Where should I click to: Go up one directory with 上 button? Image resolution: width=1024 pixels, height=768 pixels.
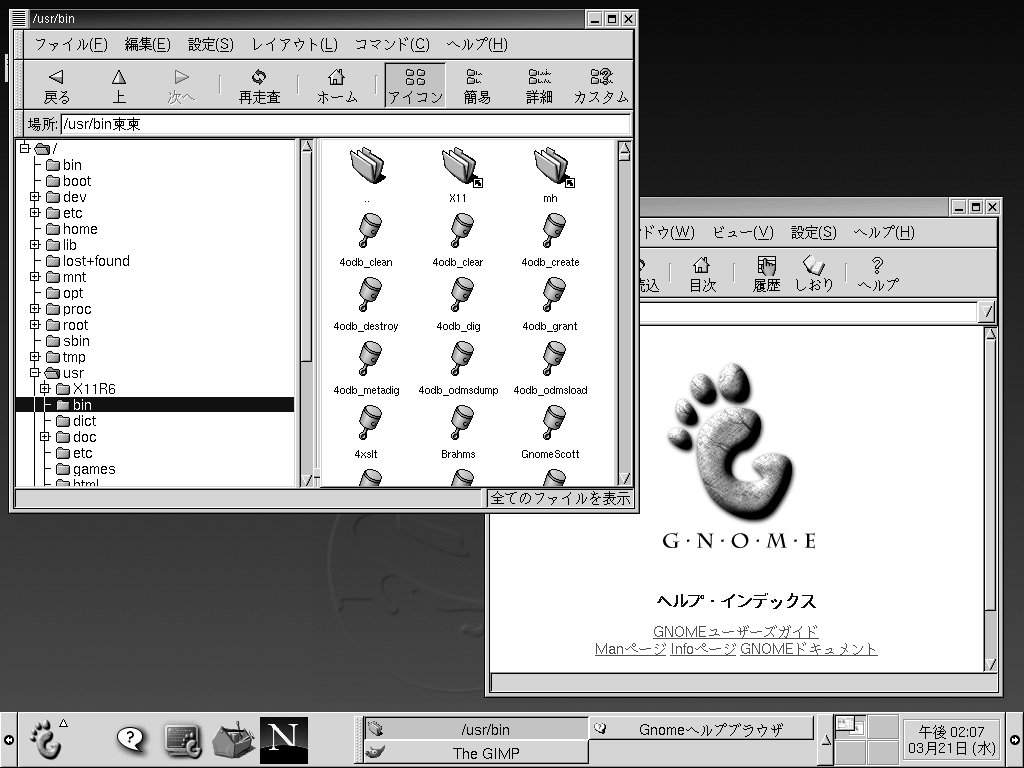coord(119,86)
